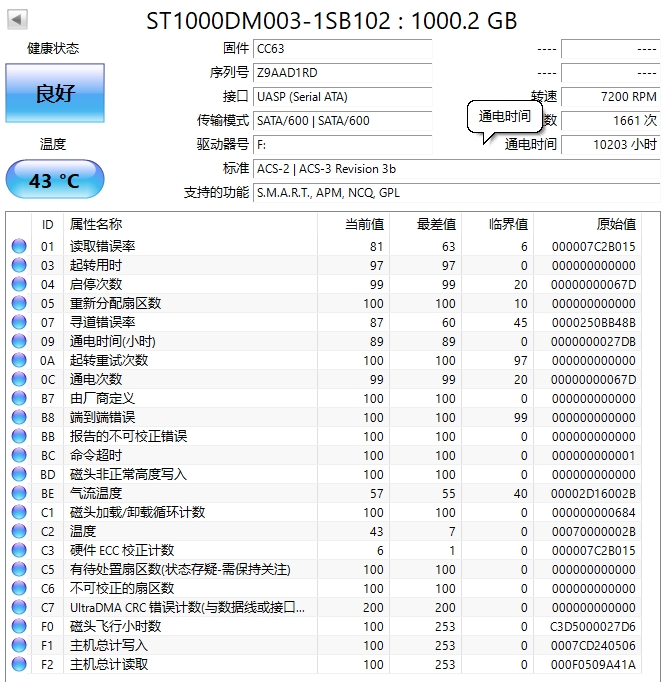Click the blue status icon for 报告的不可校正错误
Viewport: 665px width, 682px height.
[19, 436]
